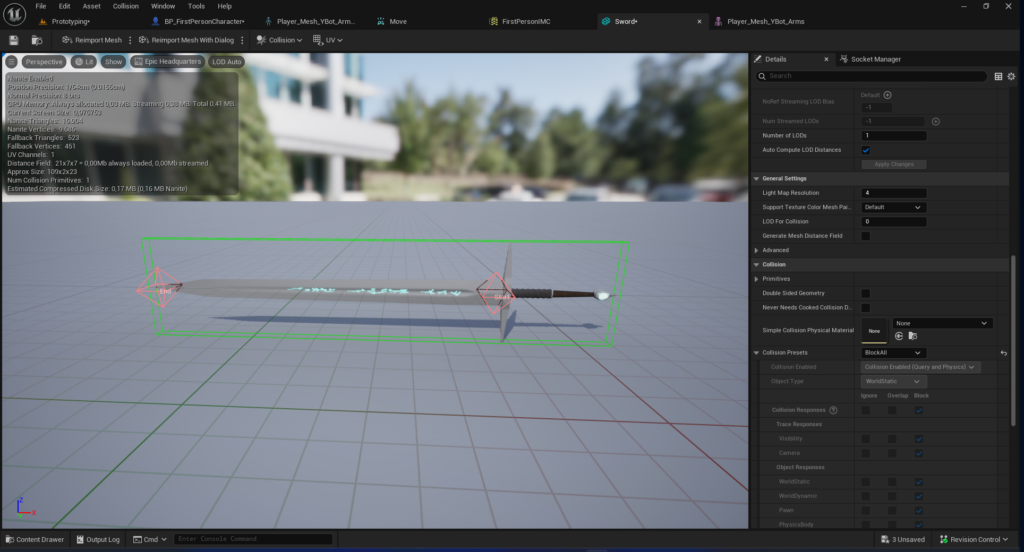Viewport: 1024px width, 552px height.
Task: Click the Details panel settings gear icon
Action: pos(1012,76)
